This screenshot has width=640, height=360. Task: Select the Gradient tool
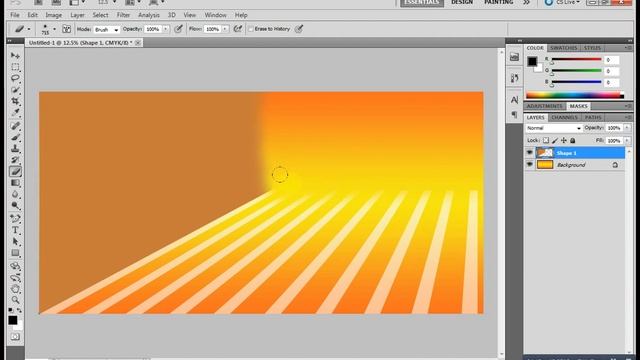16,183
